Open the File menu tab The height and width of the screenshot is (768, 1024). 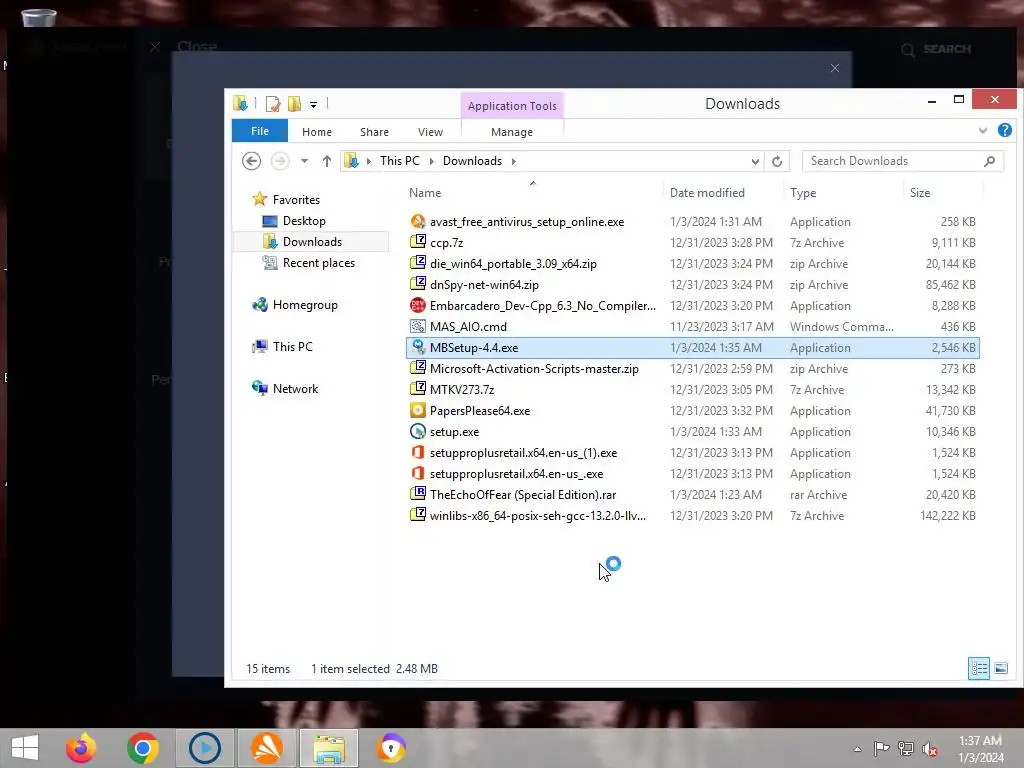pyautogui.click(x=260, y=131)
